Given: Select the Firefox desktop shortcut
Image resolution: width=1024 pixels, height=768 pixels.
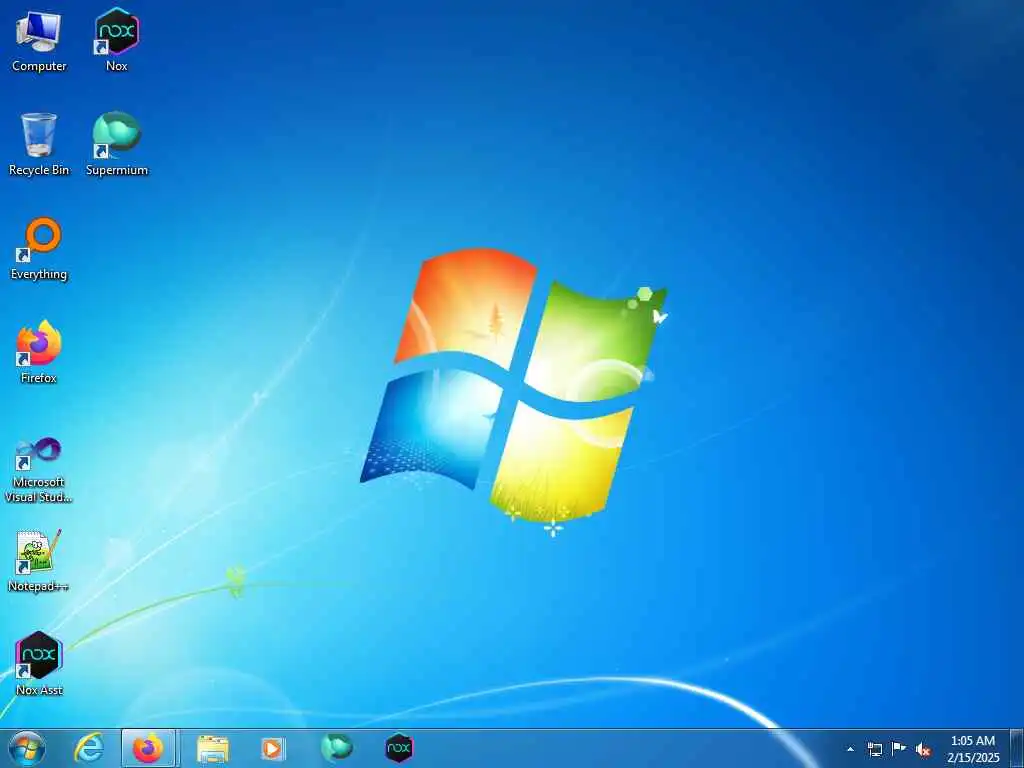Looking at the screenshot, I should click(39, 353).
